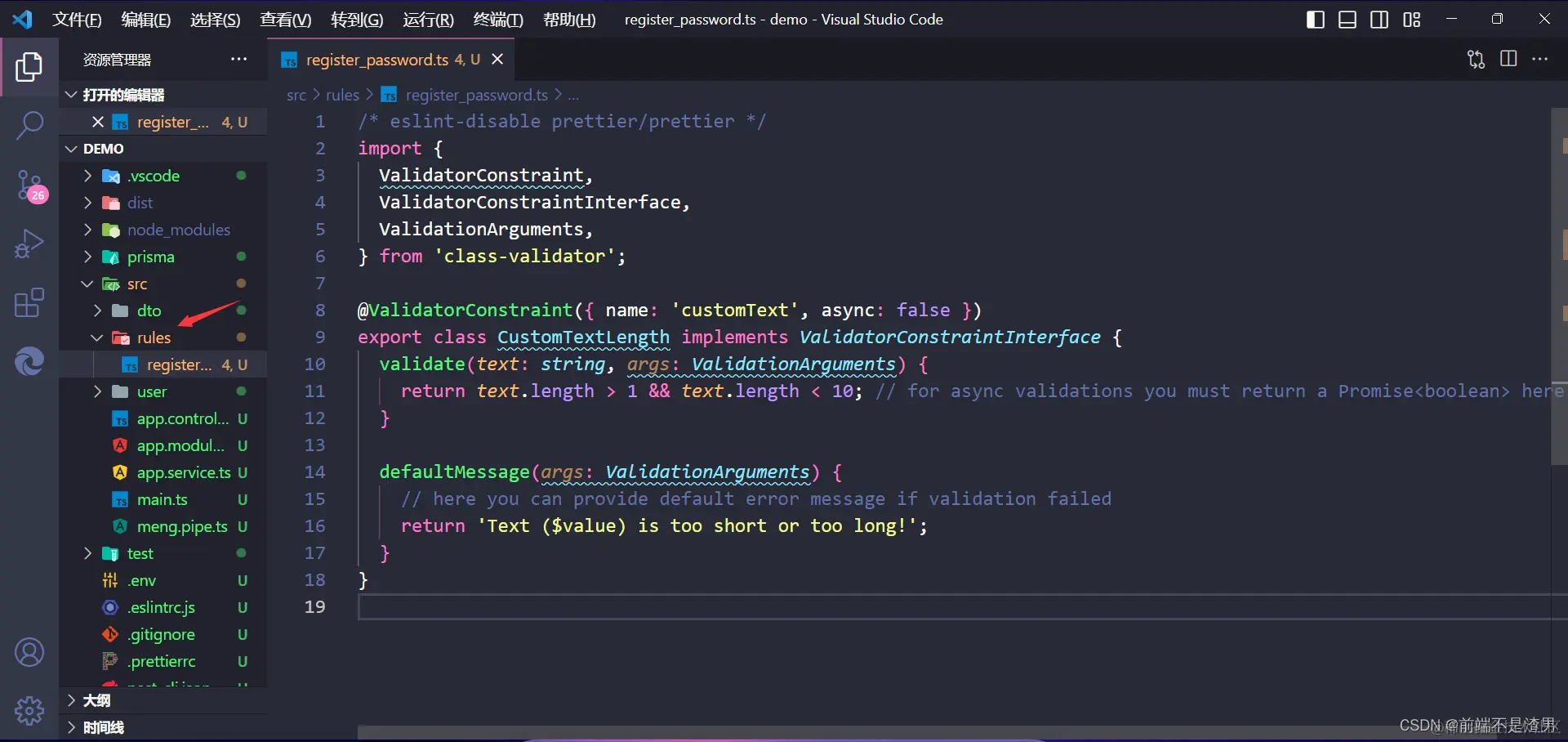Split the editor to the right
Image resolution: width=1568 pixels, height=742 pixels.
point(1508,59)
